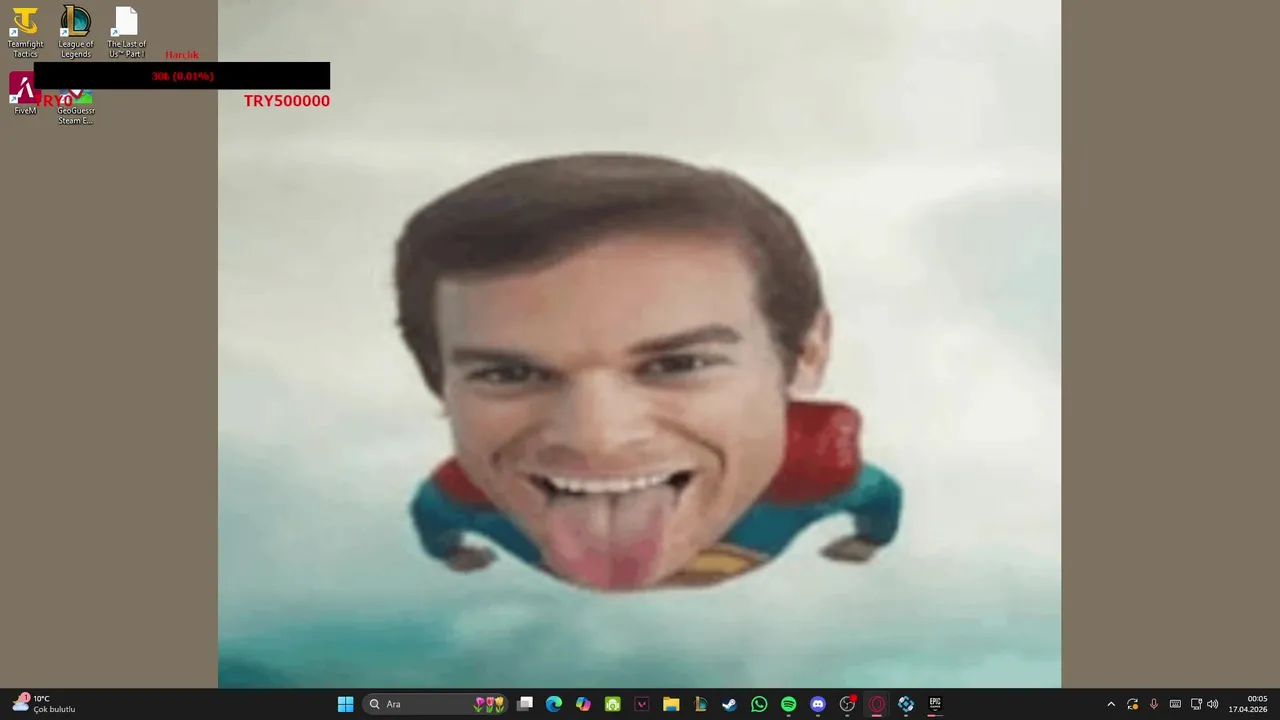
Task: Open the touch keyboard tray icon
Action: (1175, 704)
